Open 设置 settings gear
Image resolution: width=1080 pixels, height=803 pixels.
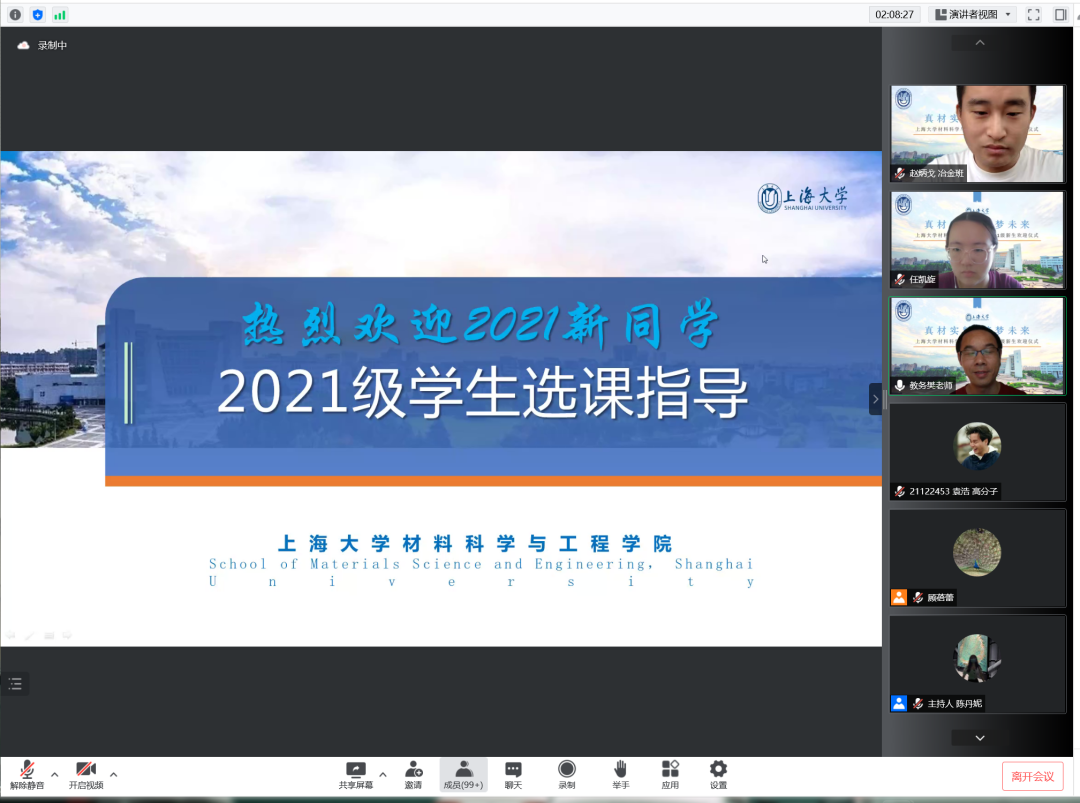[x=718, y=775]
